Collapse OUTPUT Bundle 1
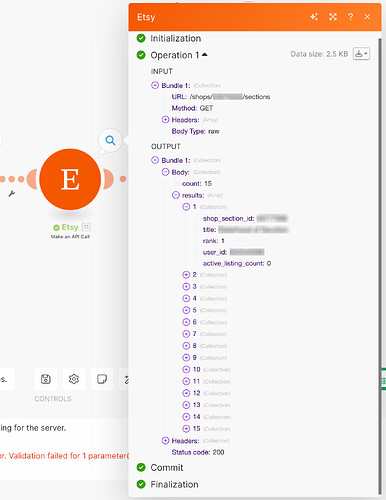 (x=155, y=160)
